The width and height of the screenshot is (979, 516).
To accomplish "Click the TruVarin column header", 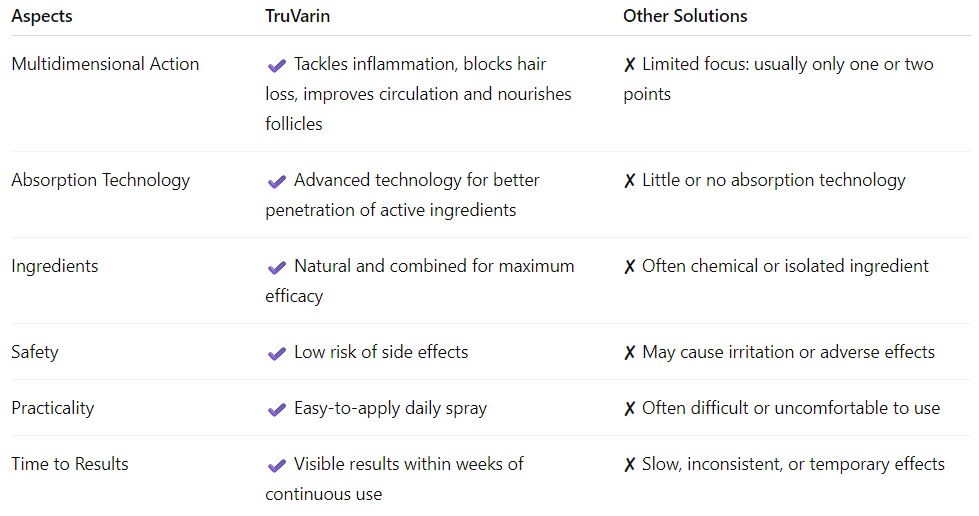I will click(x=297, y=16).
